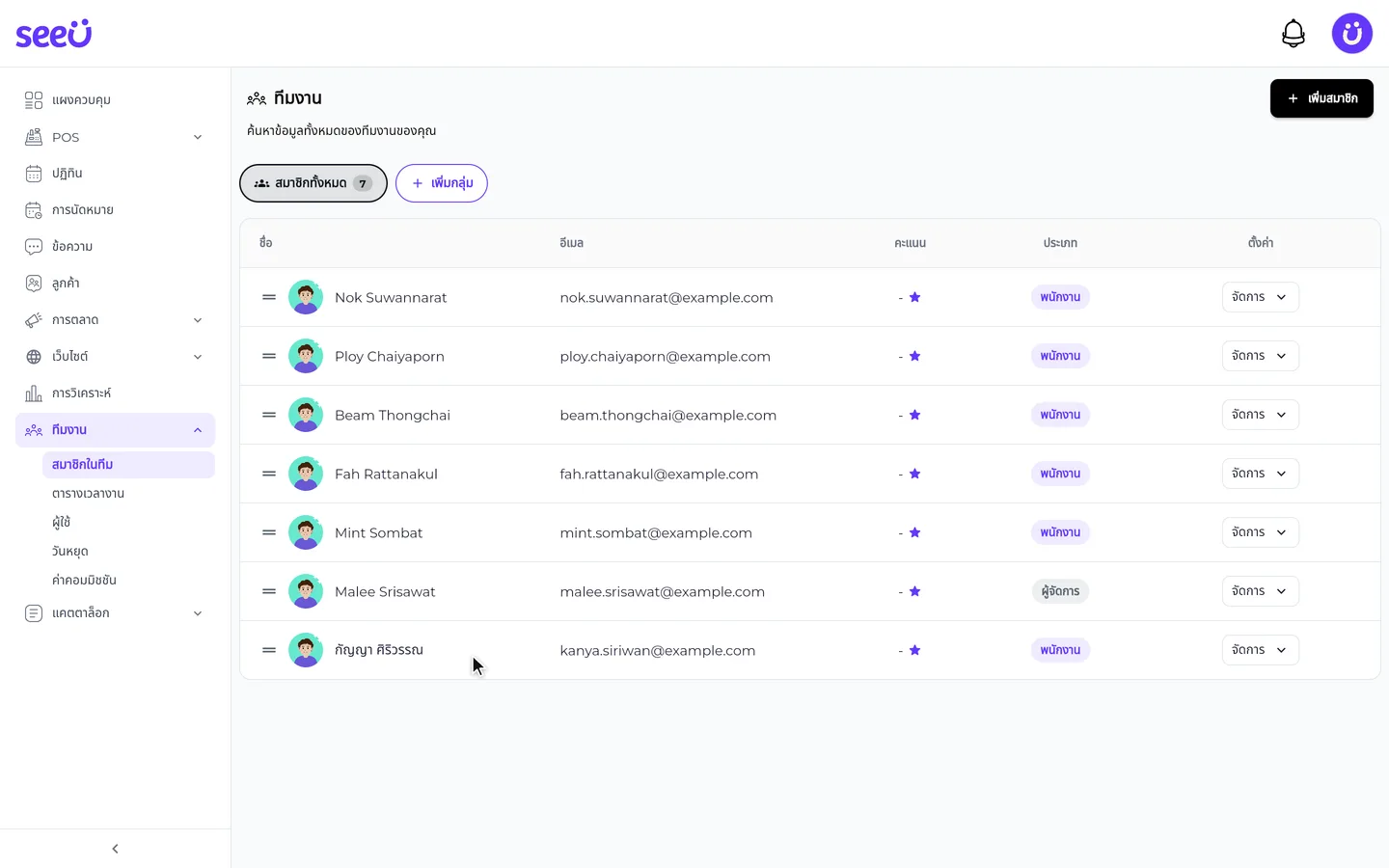Click the อีเมล column header

tap(571, 243)
